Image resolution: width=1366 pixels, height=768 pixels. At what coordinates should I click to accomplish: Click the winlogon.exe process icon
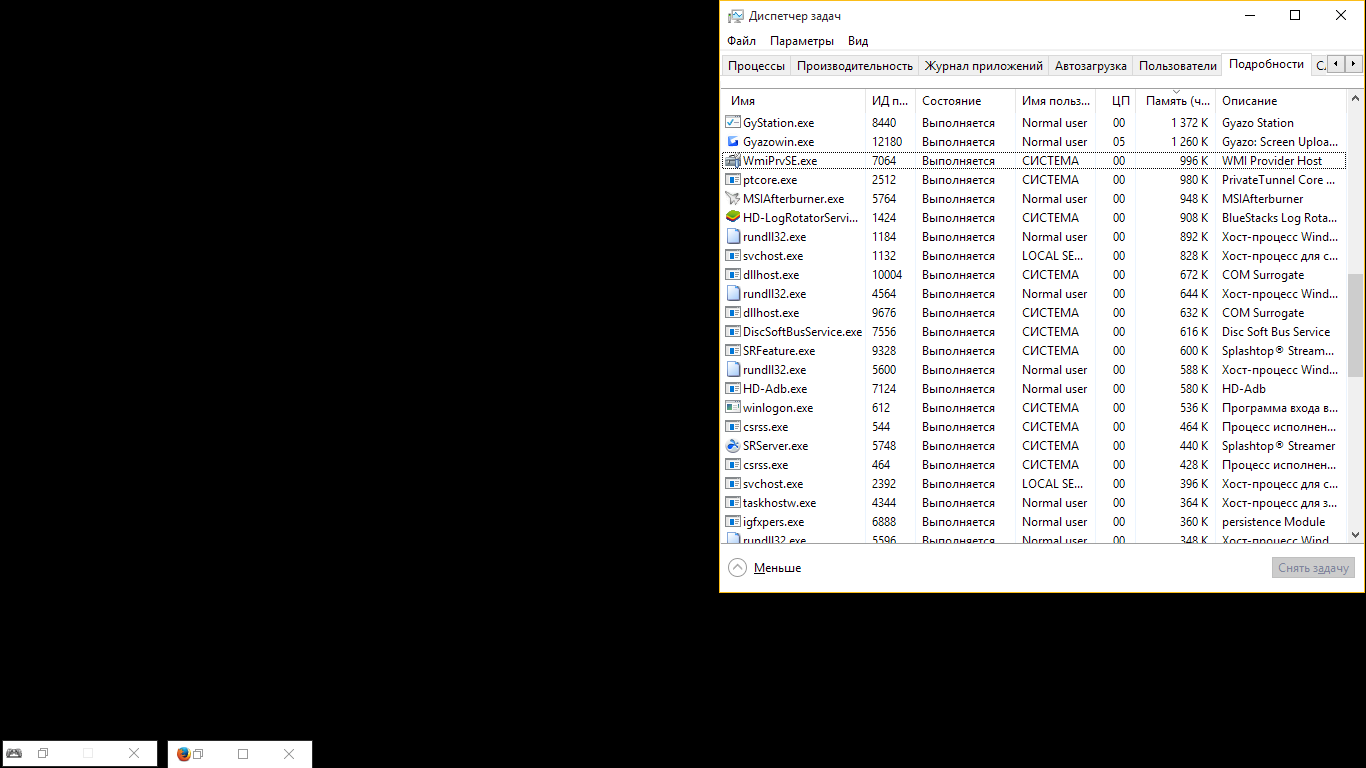tap(732, 408)
